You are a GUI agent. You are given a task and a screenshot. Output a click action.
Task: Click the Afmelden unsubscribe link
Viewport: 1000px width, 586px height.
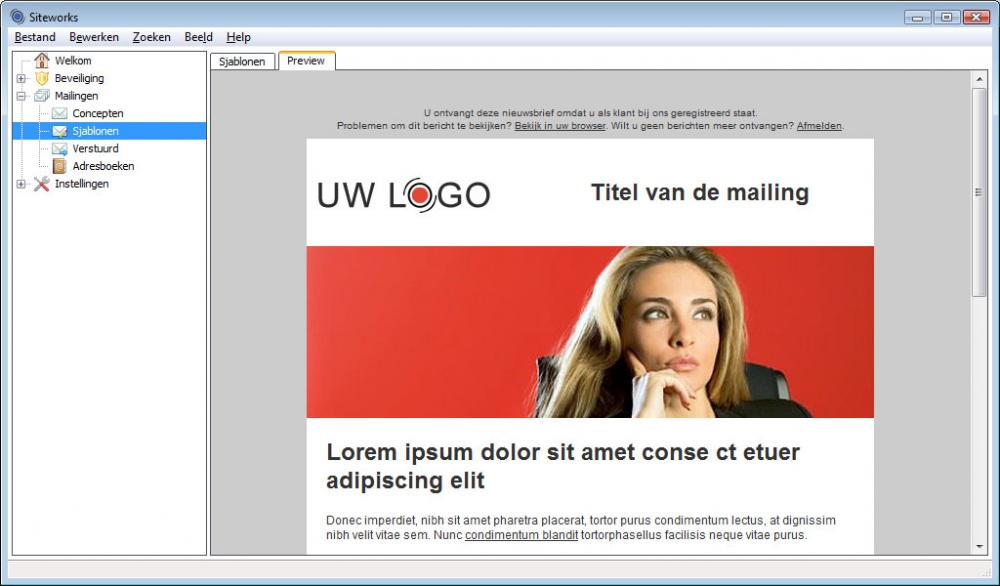[x=819, y=126]
